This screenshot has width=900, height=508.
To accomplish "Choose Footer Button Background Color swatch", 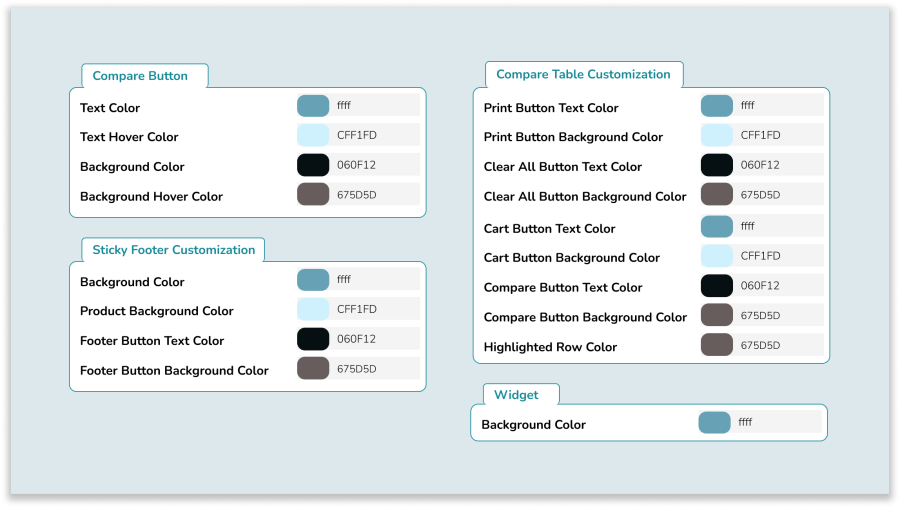I will pyautogui.click(x=313, y=368).
